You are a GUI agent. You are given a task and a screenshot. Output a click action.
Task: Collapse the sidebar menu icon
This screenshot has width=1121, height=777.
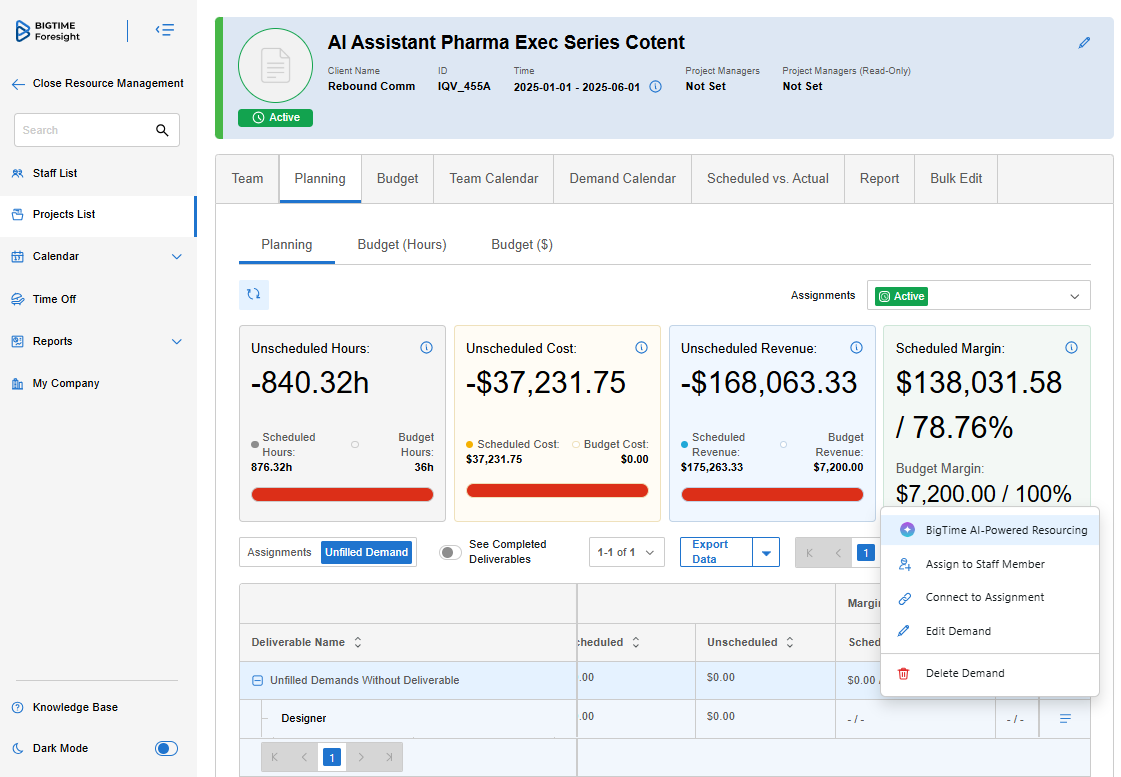coord(165,30)
